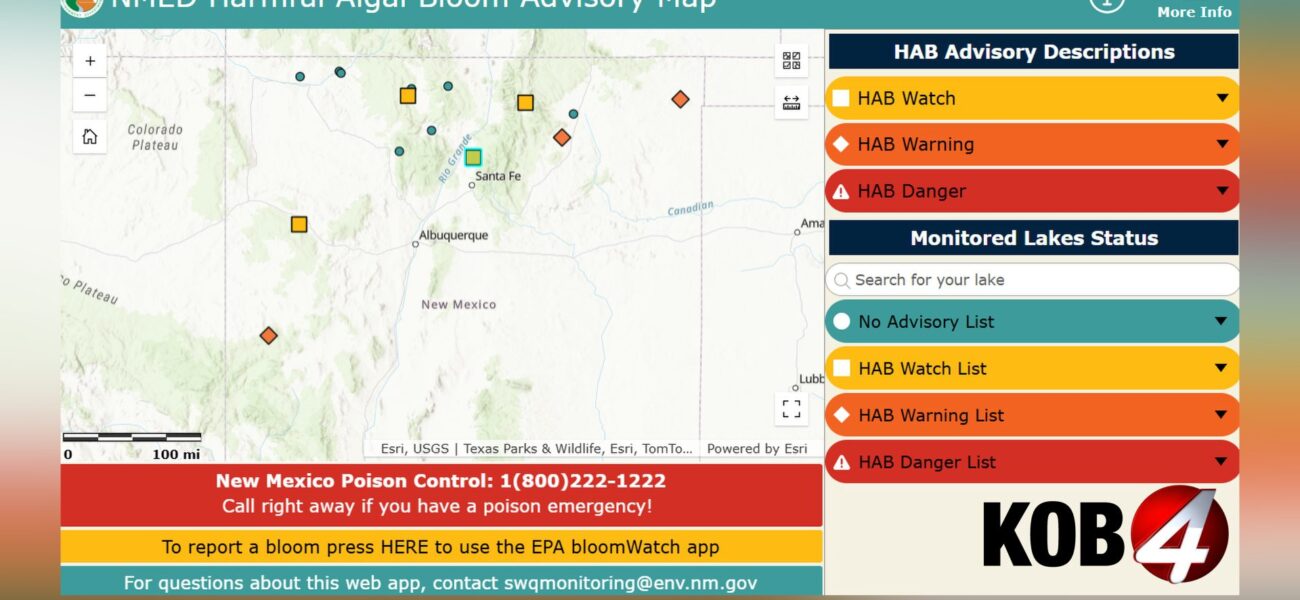This screenshot has width=1300, height=600.
Task: Select the yellow square marker northeast of Santa Fe
Action: [x=525, y=102]
